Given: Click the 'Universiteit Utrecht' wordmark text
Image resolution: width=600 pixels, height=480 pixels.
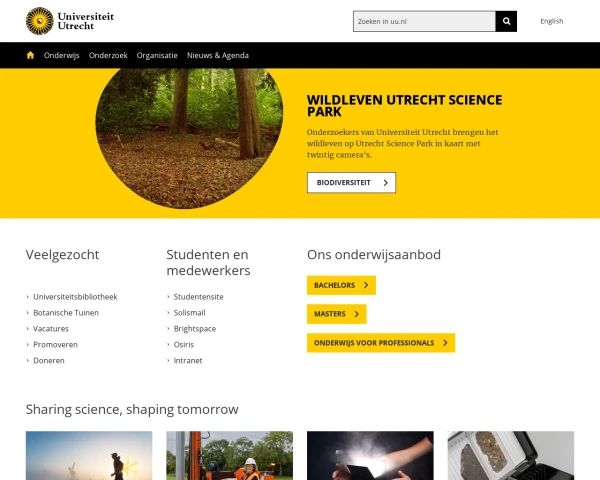Looking at the screenshot, I should 86,21.
